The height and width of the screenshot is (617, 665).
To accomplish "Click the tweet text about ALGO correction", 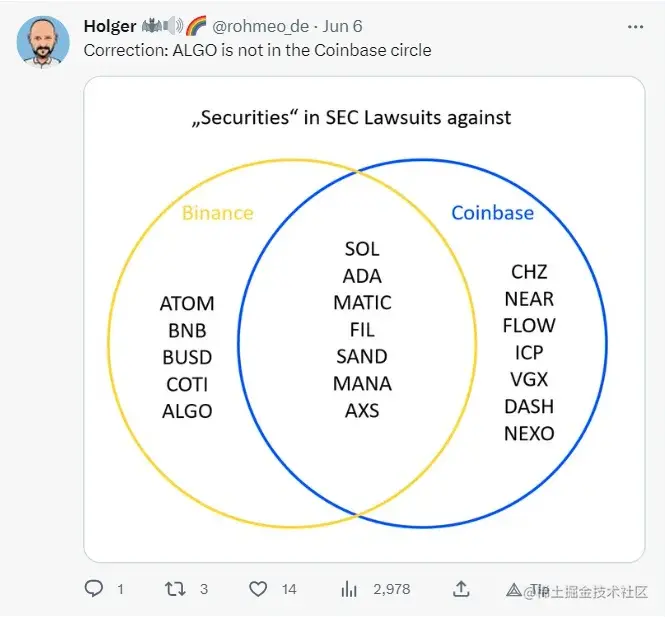I will (257, 50).
